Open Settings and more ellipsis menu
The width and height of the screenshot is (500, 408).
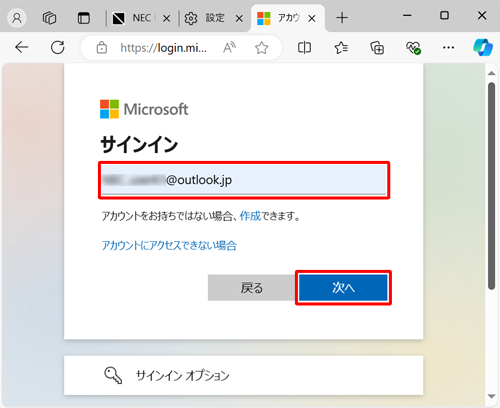pyautogui.click(x=448, y=48)
